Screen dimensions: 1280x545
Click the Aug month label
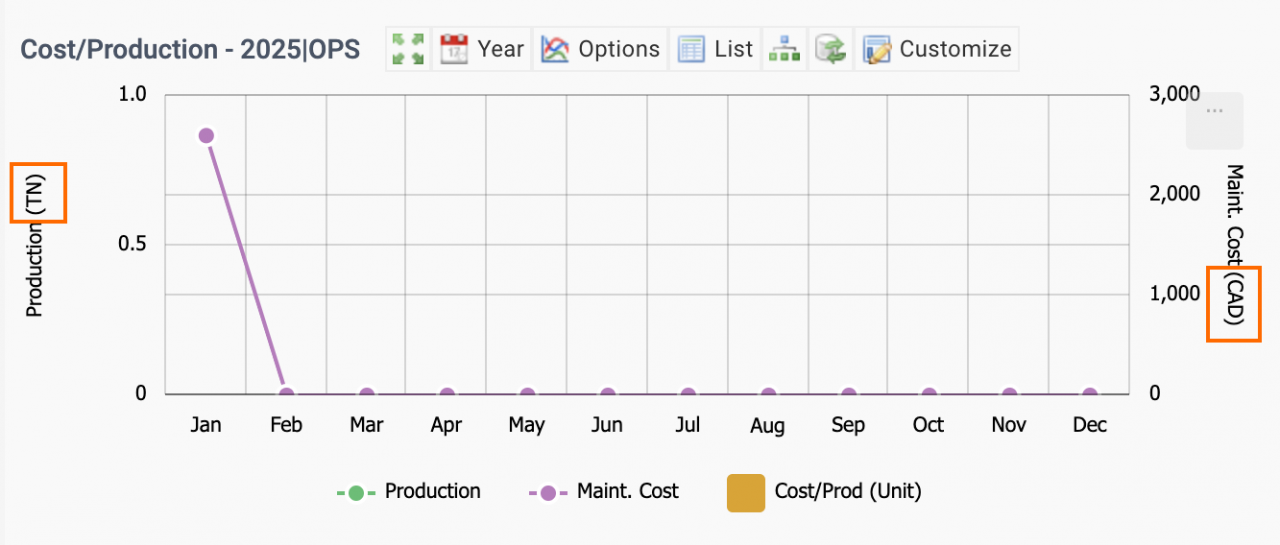tap(768, 425)
